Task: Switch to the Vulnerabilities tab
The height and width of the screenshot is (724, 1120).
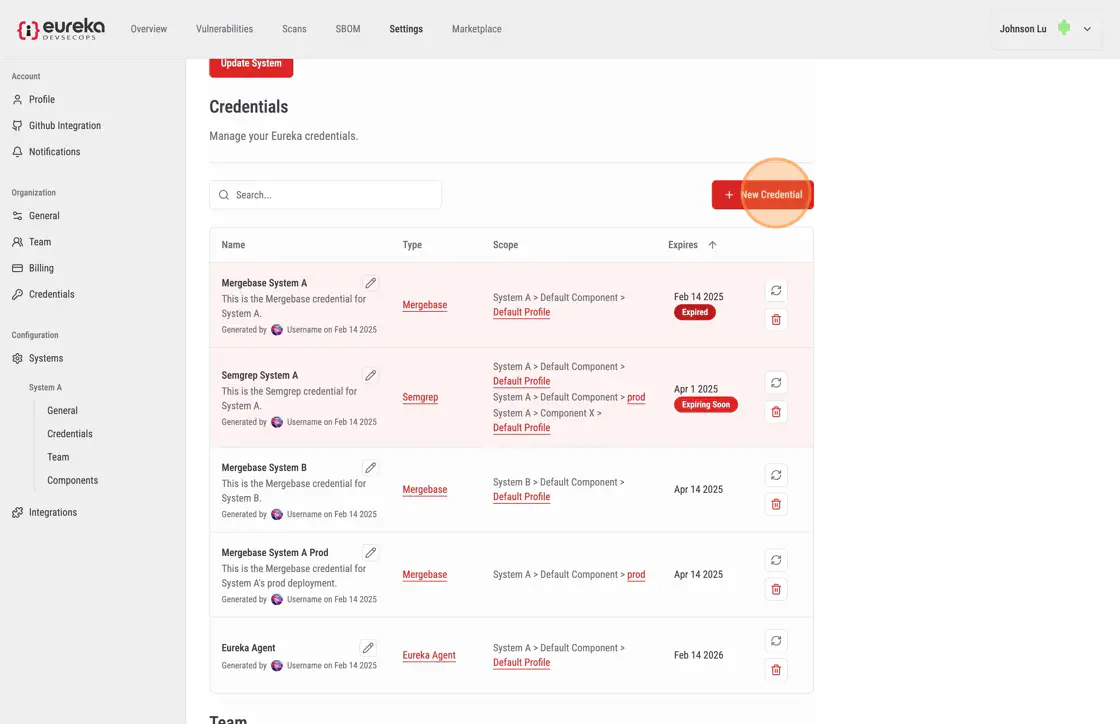Action: click(x=224, y=29)
